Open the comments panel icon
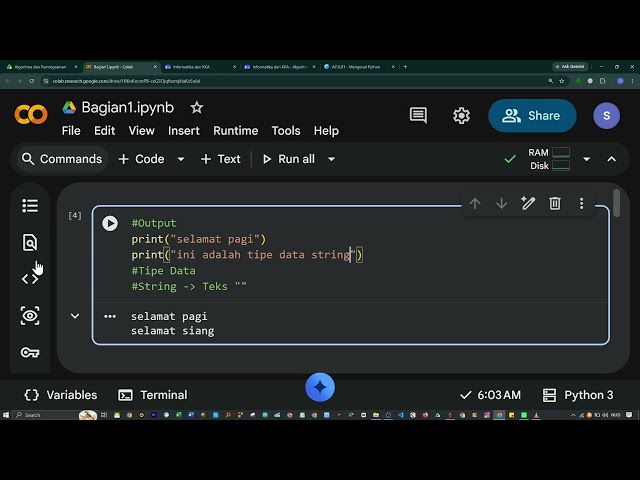Image resolution: width=640 pixels, height=480 pixels. point(418,116)
